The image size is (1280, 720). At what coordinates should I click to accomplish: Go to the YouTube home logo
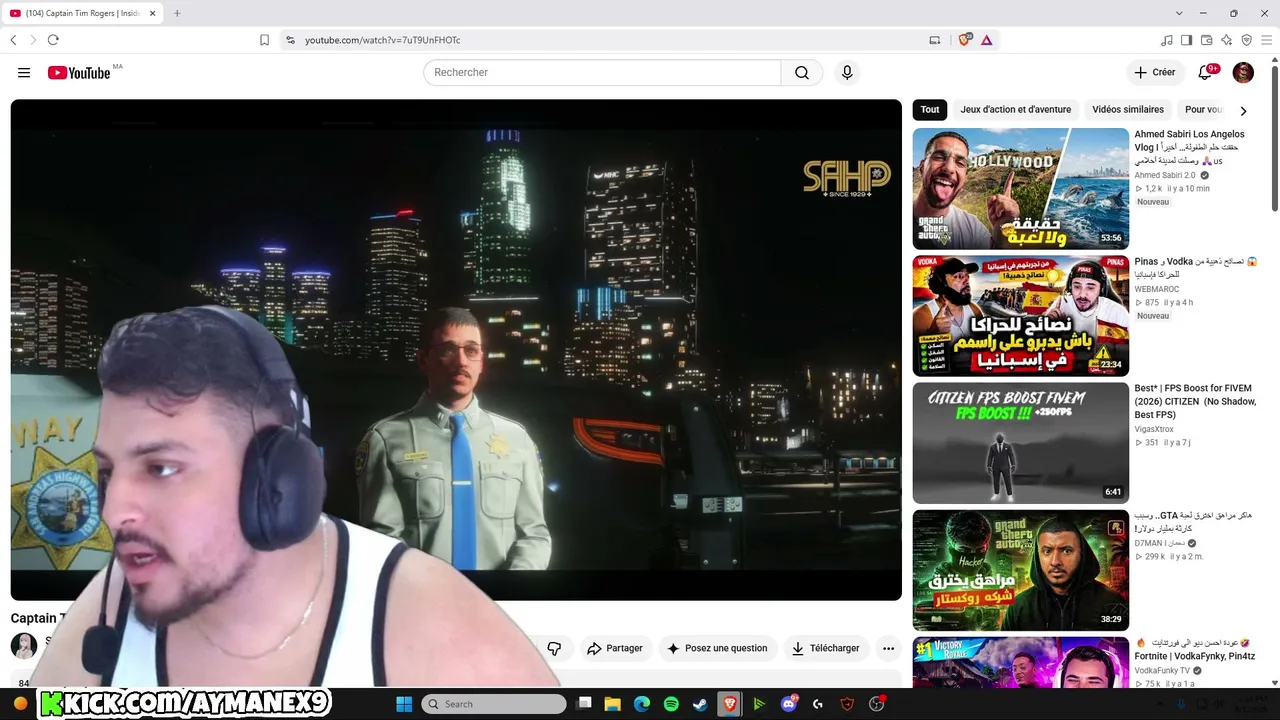79,72
